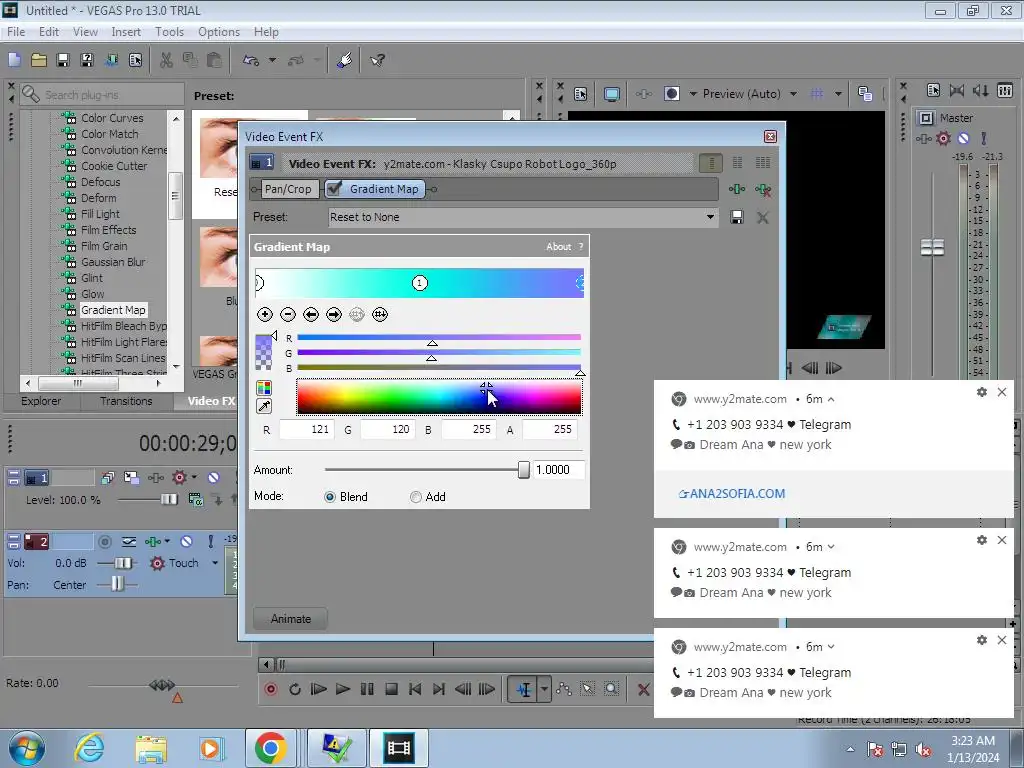The height and width of the screenshot is (768, 1024).
Task: Click the Cut scissors toolbar icon
Action: pos(167,60)
